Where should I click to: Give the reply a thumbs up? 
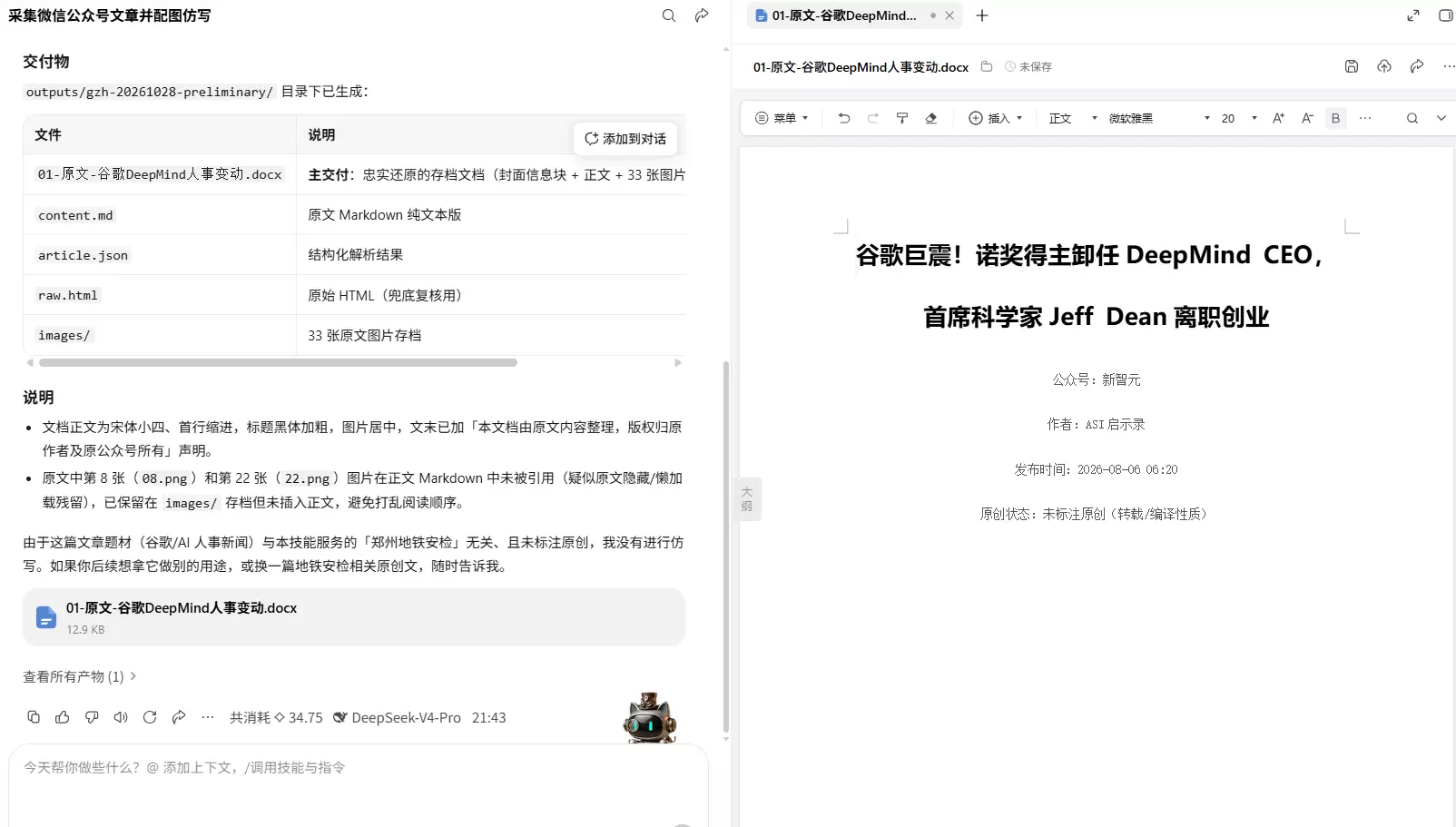pos(63,717)
